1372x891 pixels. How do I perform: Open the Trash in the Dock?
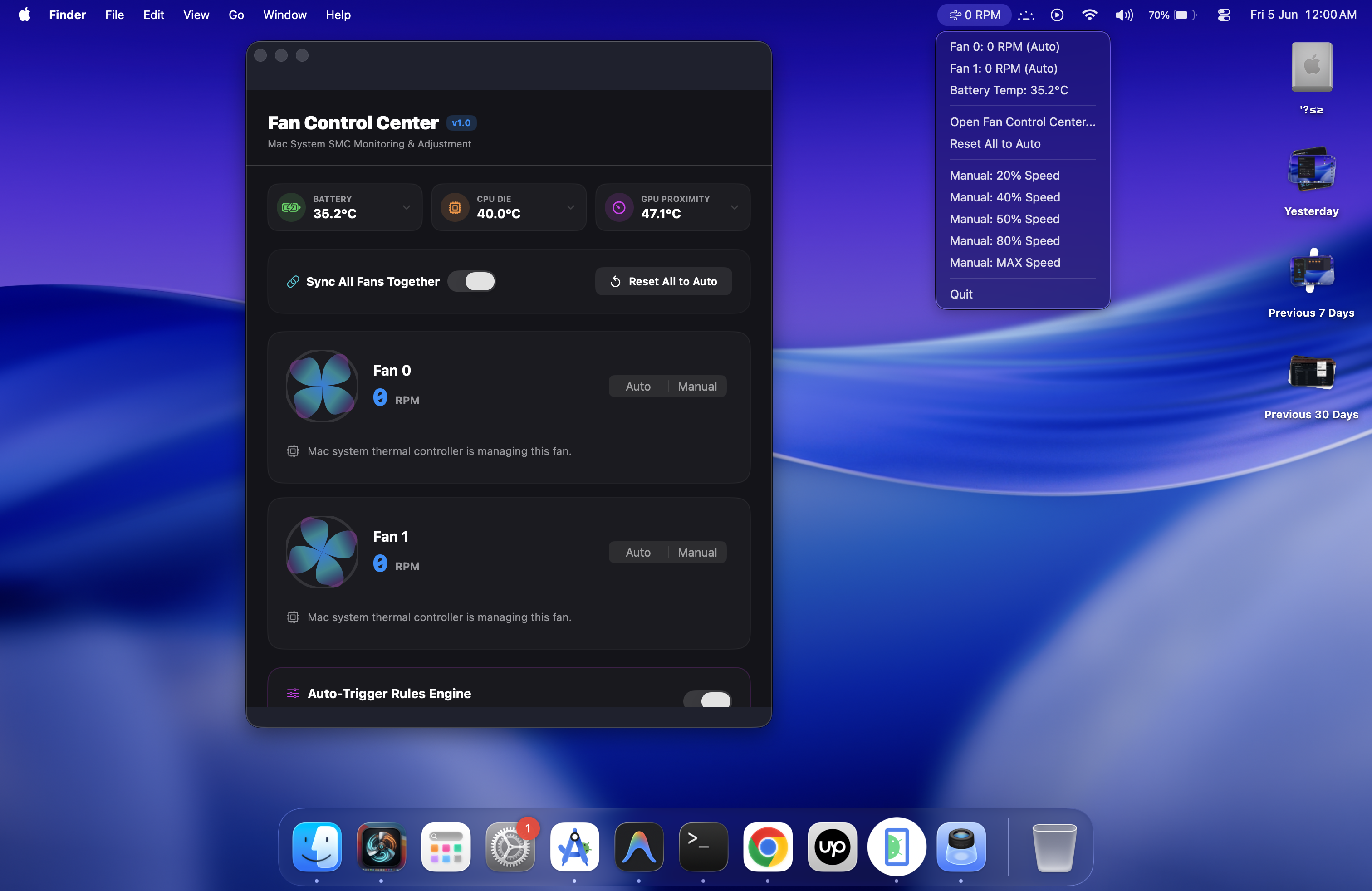click(x=1054, y=847)
